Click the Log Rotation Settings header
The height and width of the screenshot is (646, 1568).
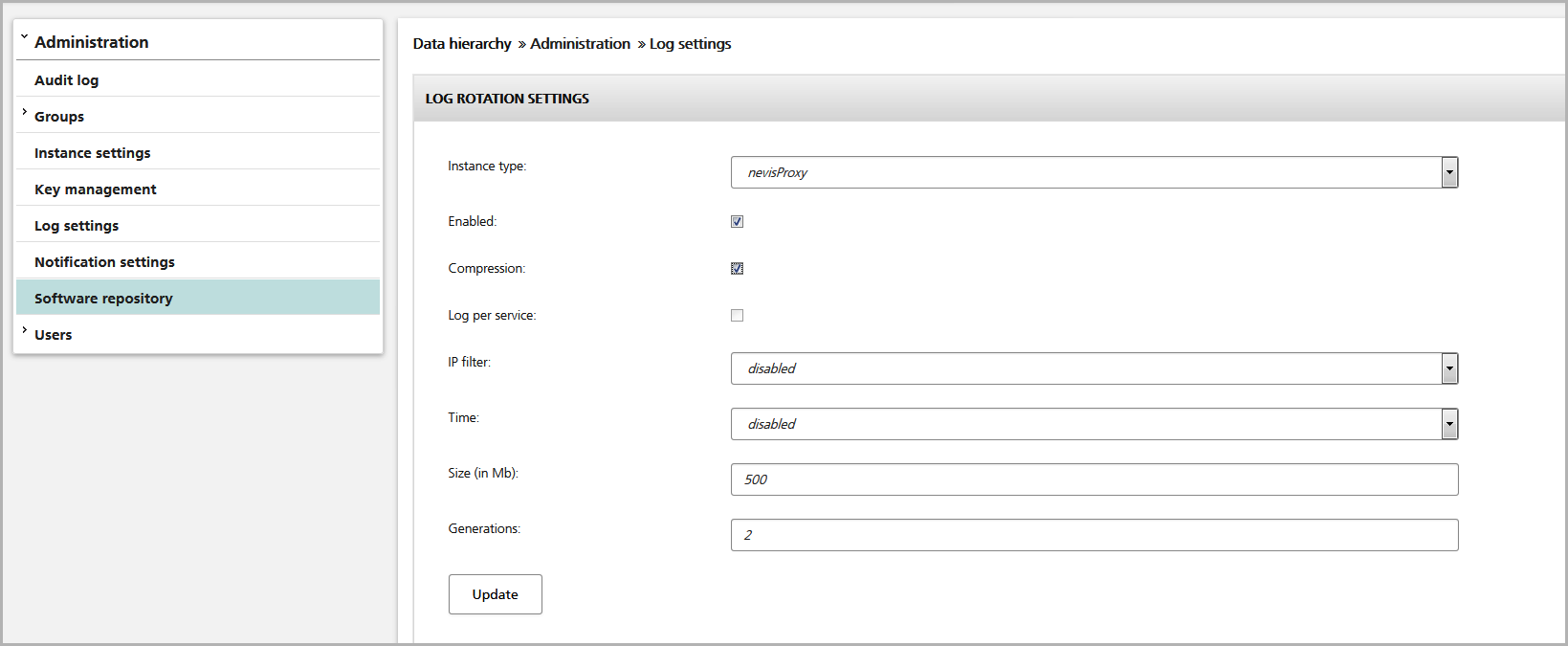(990, 99)
